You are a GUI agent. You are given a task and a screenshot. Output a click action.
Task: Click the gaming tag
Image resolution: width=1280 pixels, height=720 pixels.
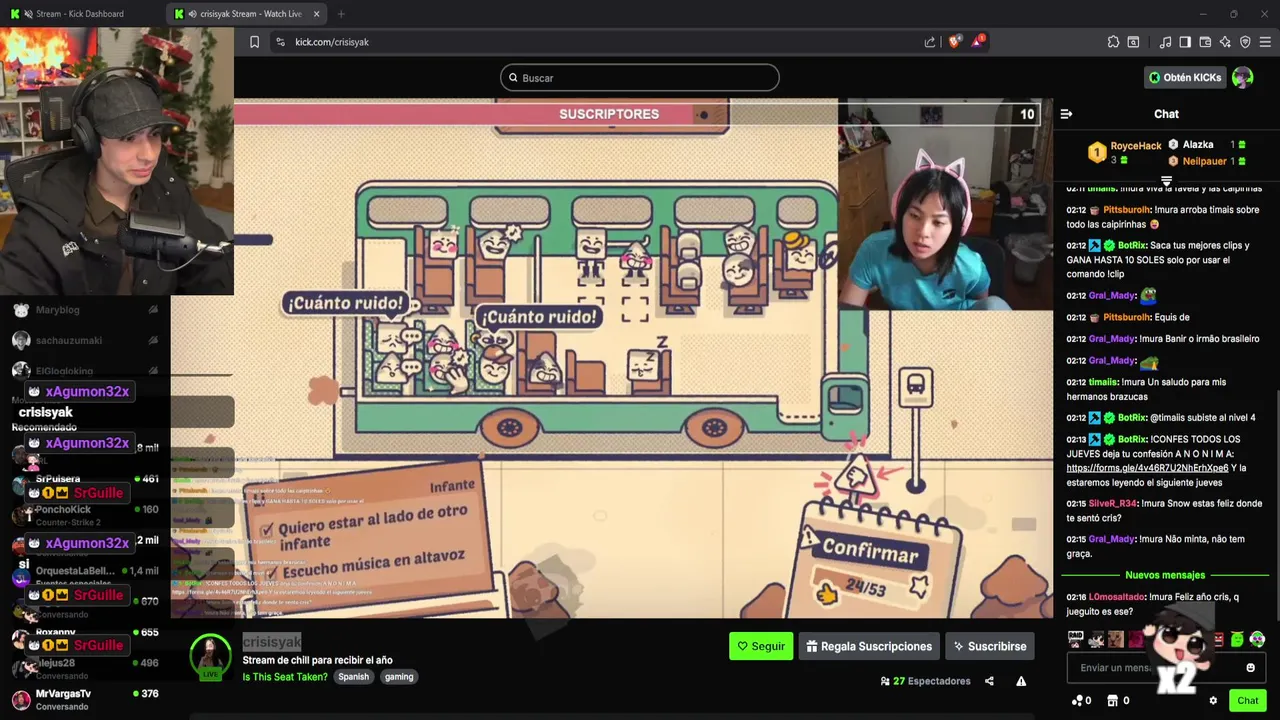click(x=399, y=677)
